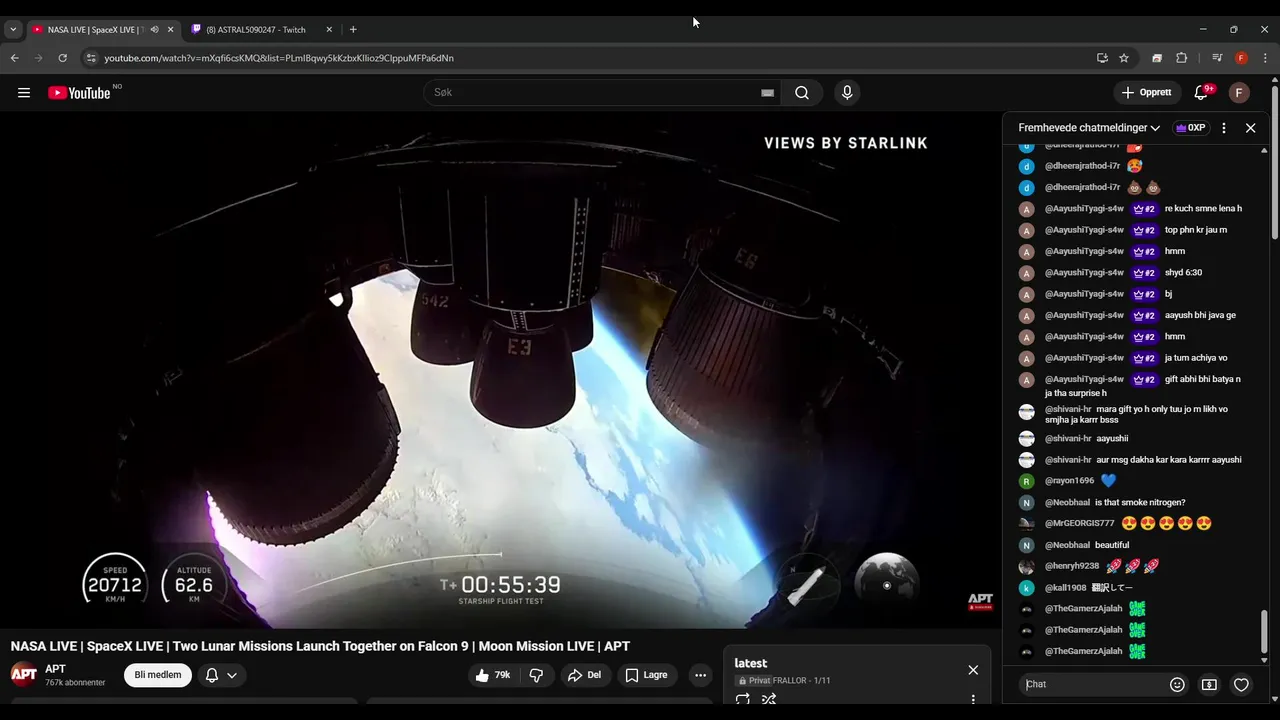Open the browser extensions puzzle icon
1280x720 pixels.
1181,58
